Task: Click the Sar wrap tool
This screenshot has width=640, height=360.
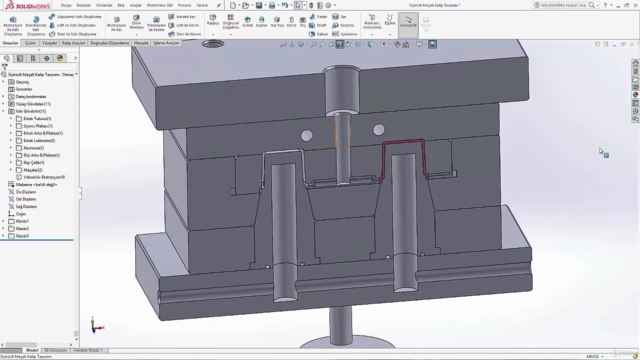Action: point(339,17)
